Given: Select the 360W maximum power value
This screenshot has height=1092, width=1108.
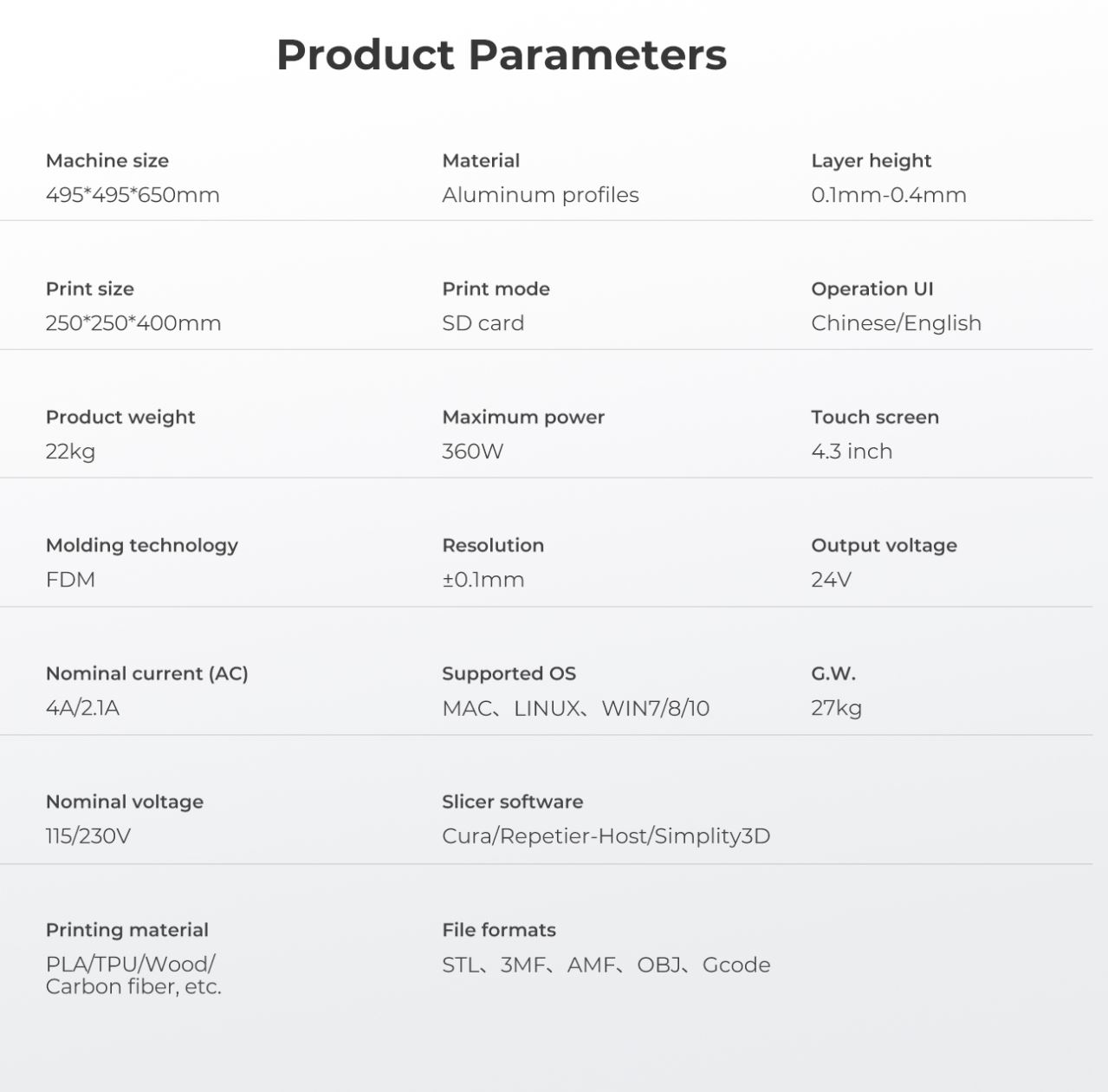Looking at the screenshot, I should tap(472, 452).
